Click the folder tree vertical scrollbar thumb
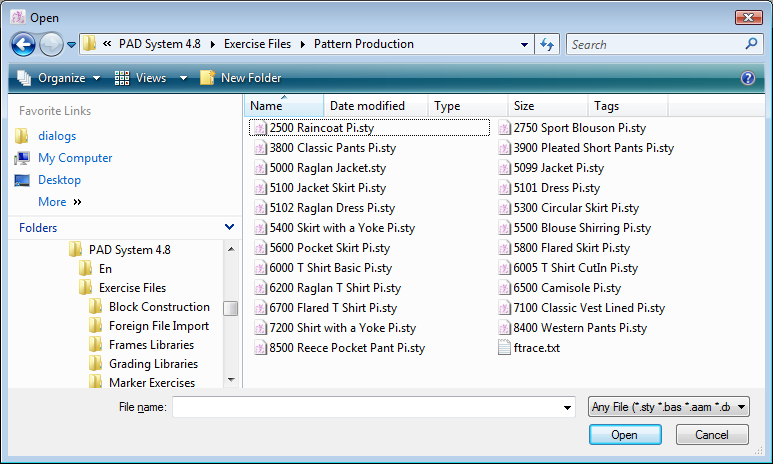 (x=231, y=308)
